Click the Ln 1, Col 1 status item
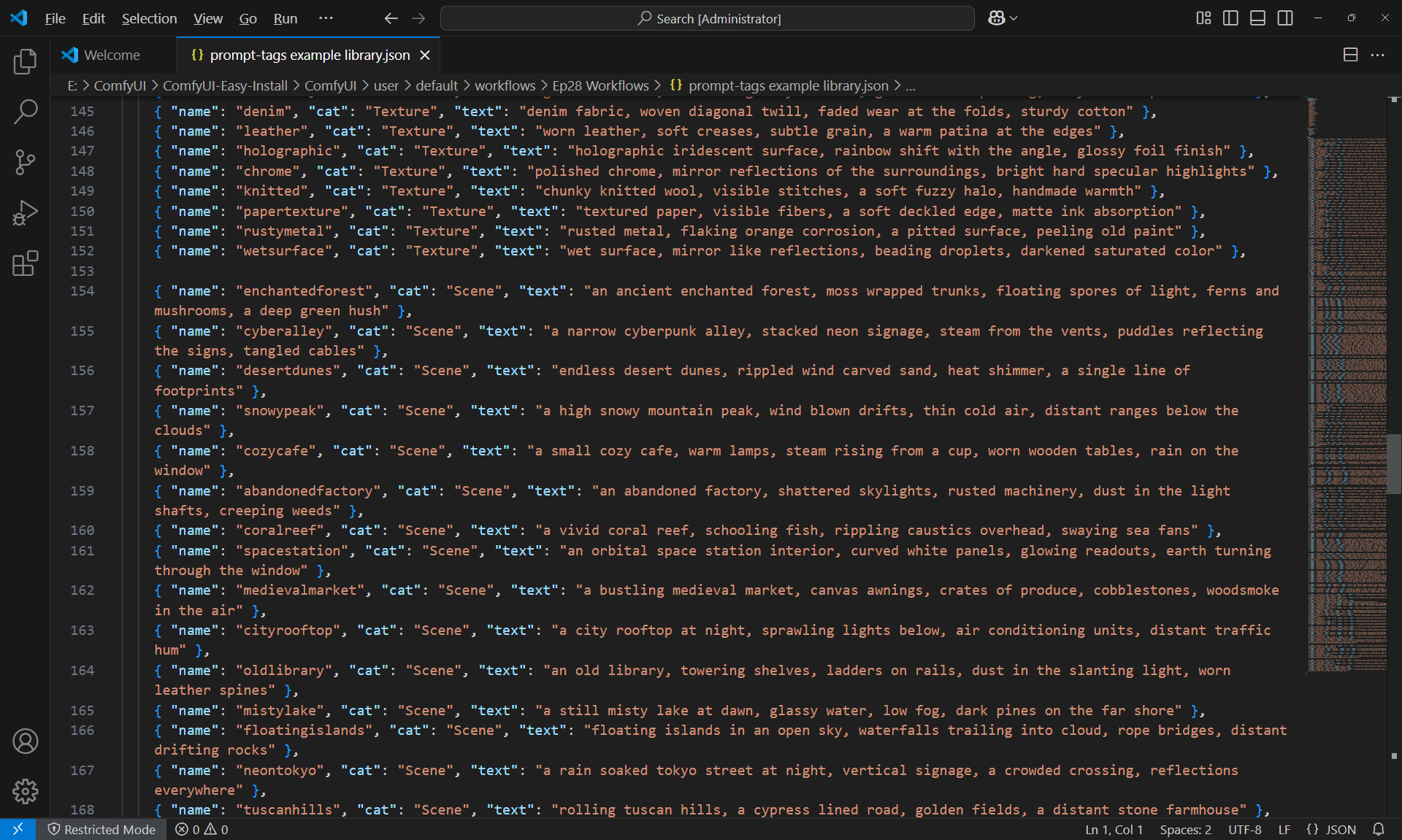 (1114, 829)
